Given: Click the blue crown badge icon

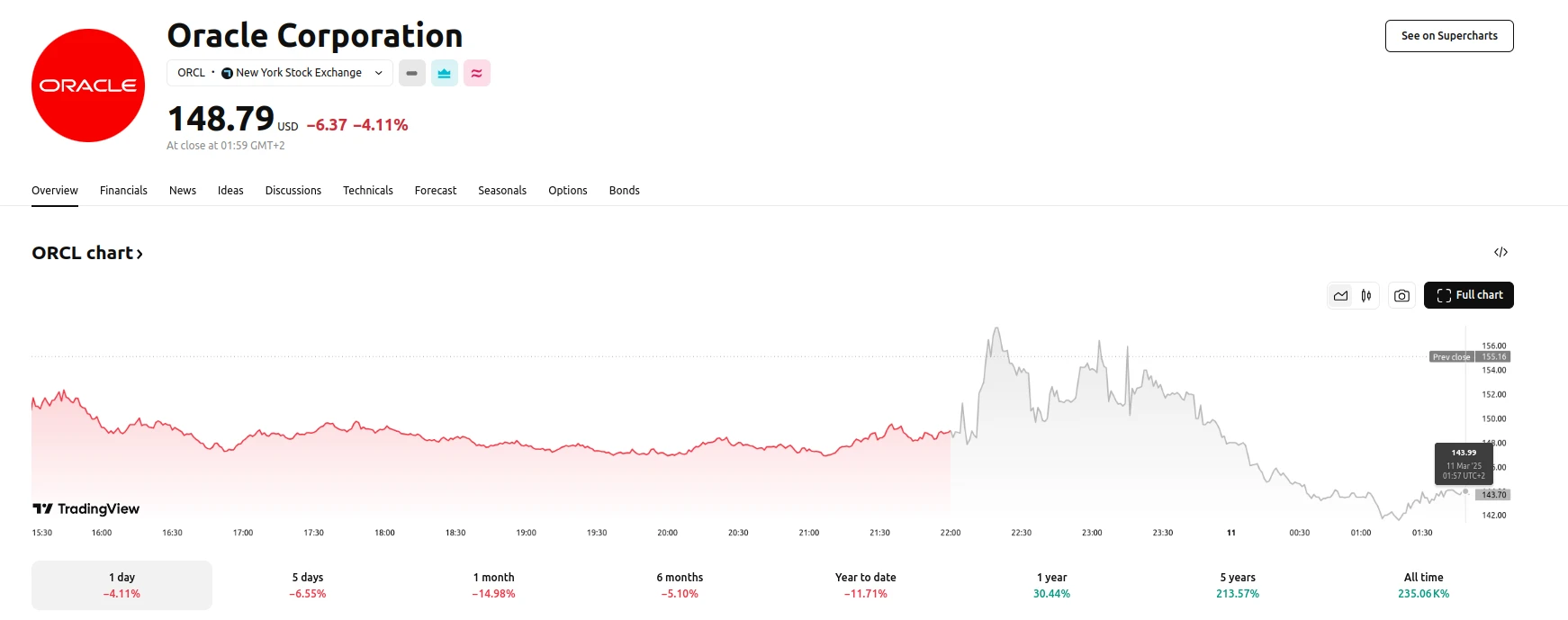Looking at the screenshot, I should pyautogui.click(x=444, y=73).
